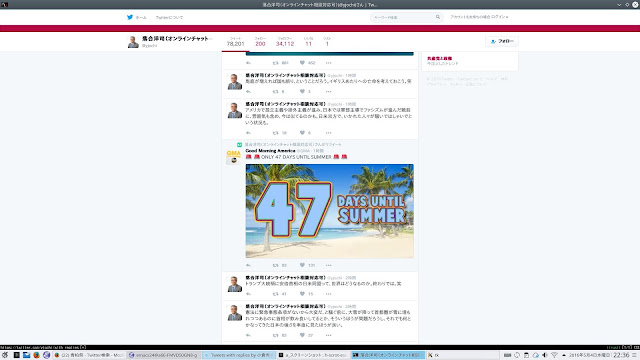Retweet the tweet with 3 likes

point(276,91)
